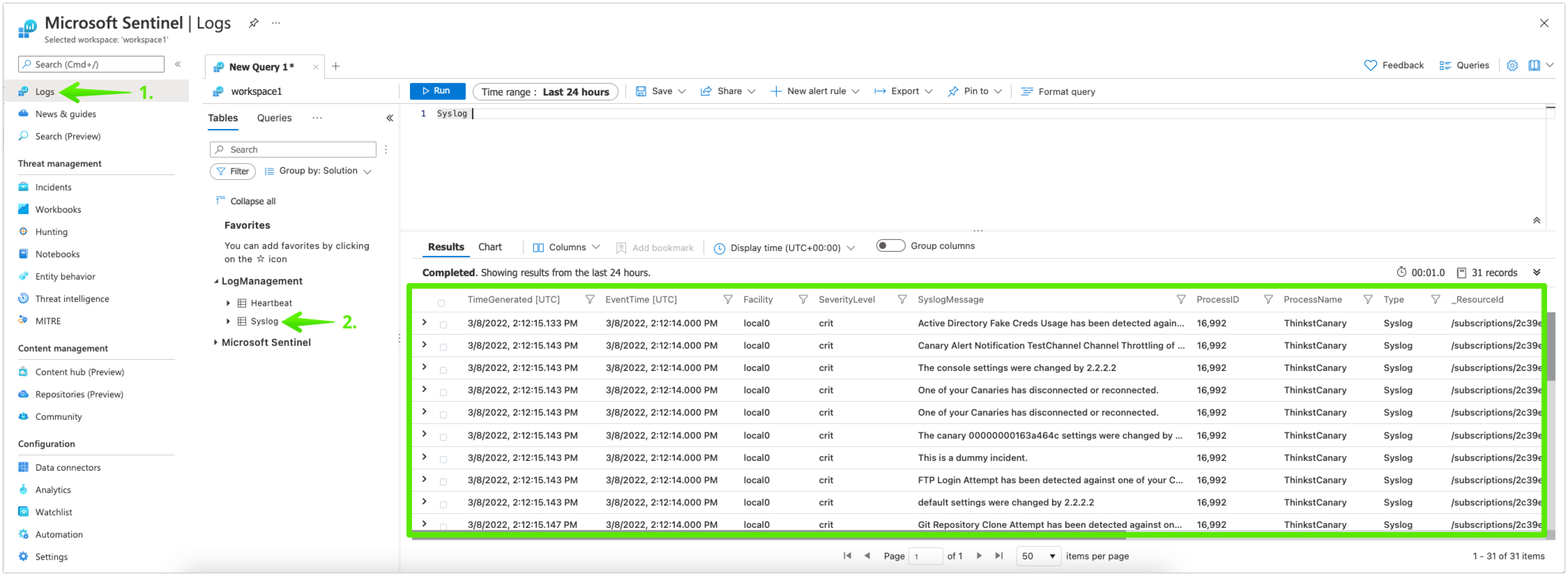Open the Export dropdown

tap(903, 91)
